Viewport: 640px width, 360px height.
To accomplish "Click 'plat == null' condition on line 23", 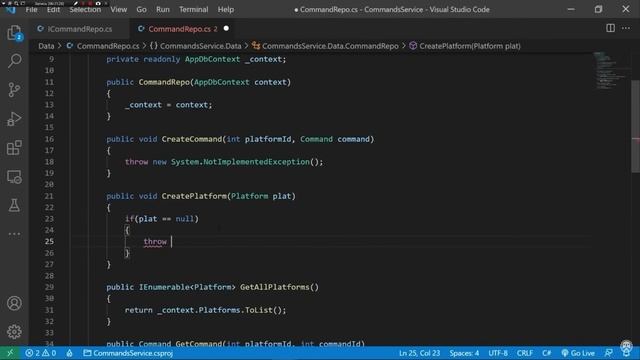I will [x=167, y=219].
